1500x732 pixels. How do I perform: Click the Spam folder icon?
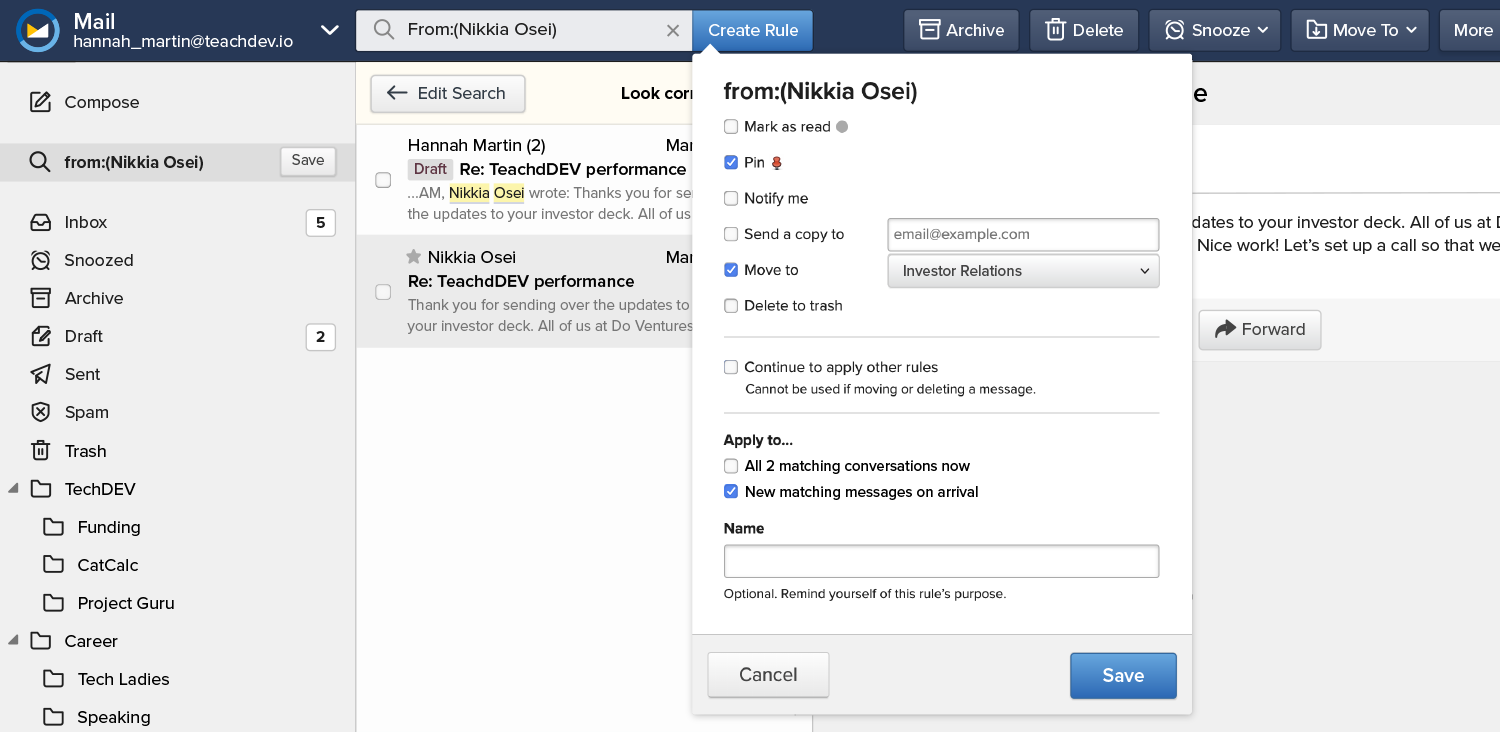[40, 412]
